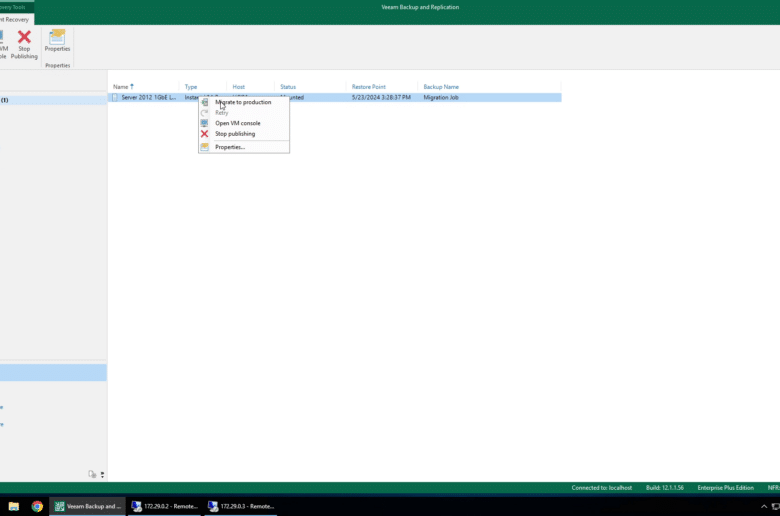Open Properties... from the context menu
This screenshot has width=780, height=516.
pyautogui.click(x=230, y=147)
